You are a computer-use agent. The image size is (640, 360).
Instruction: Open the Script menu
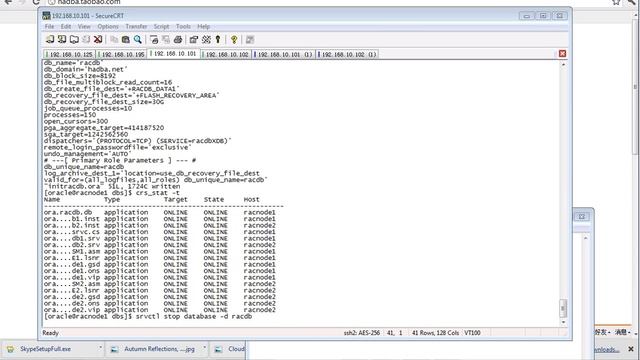click(161, 26)
